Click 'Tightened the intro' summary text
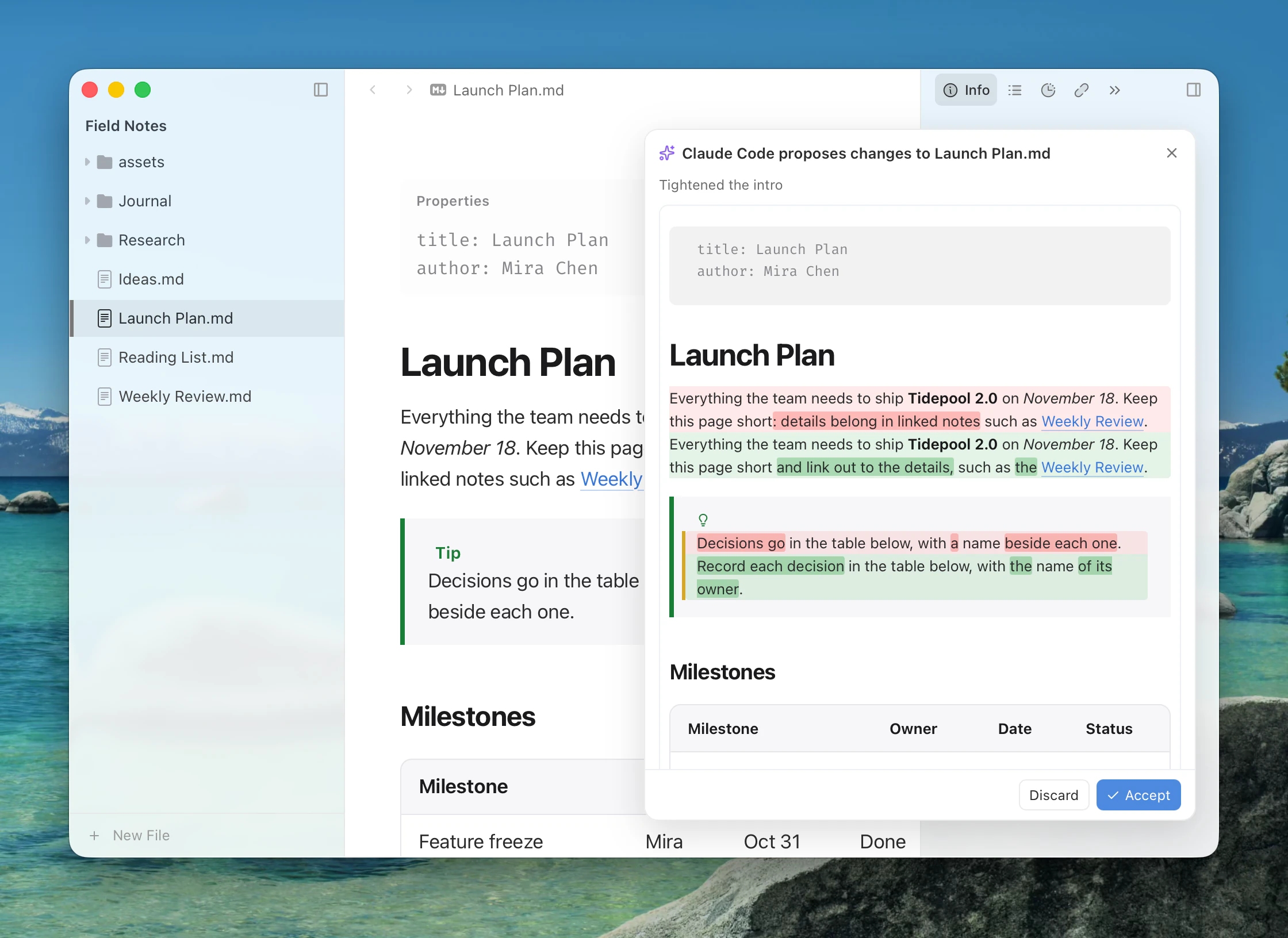The image size is (1288, 938). [x=720, y=185]
